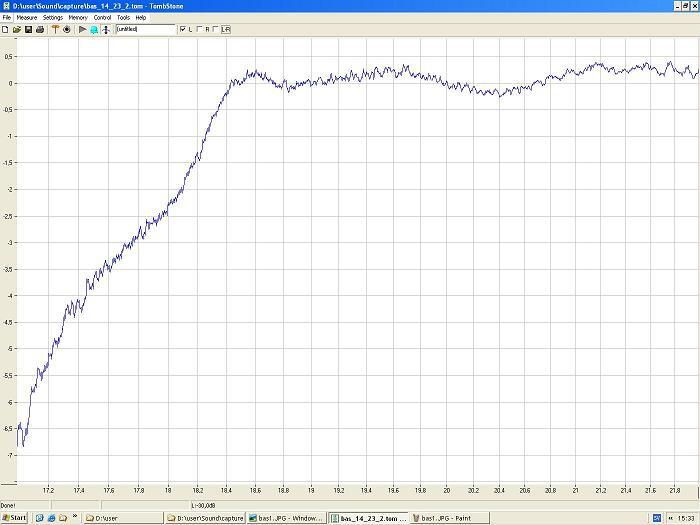The image size is (700, 525).
Task: Save measurement with floppy disk icon
Action: (x=28, y=29)
